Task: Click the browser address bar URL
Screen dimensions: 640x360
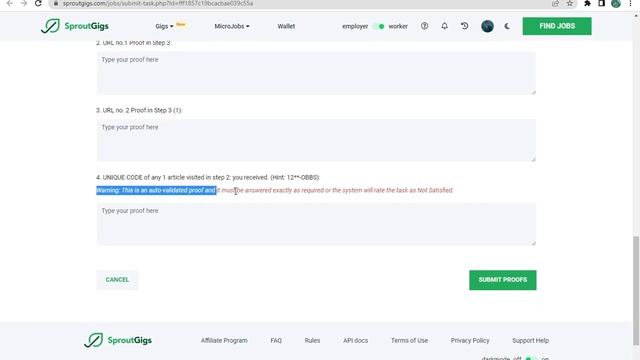Action: pos(158,3)
